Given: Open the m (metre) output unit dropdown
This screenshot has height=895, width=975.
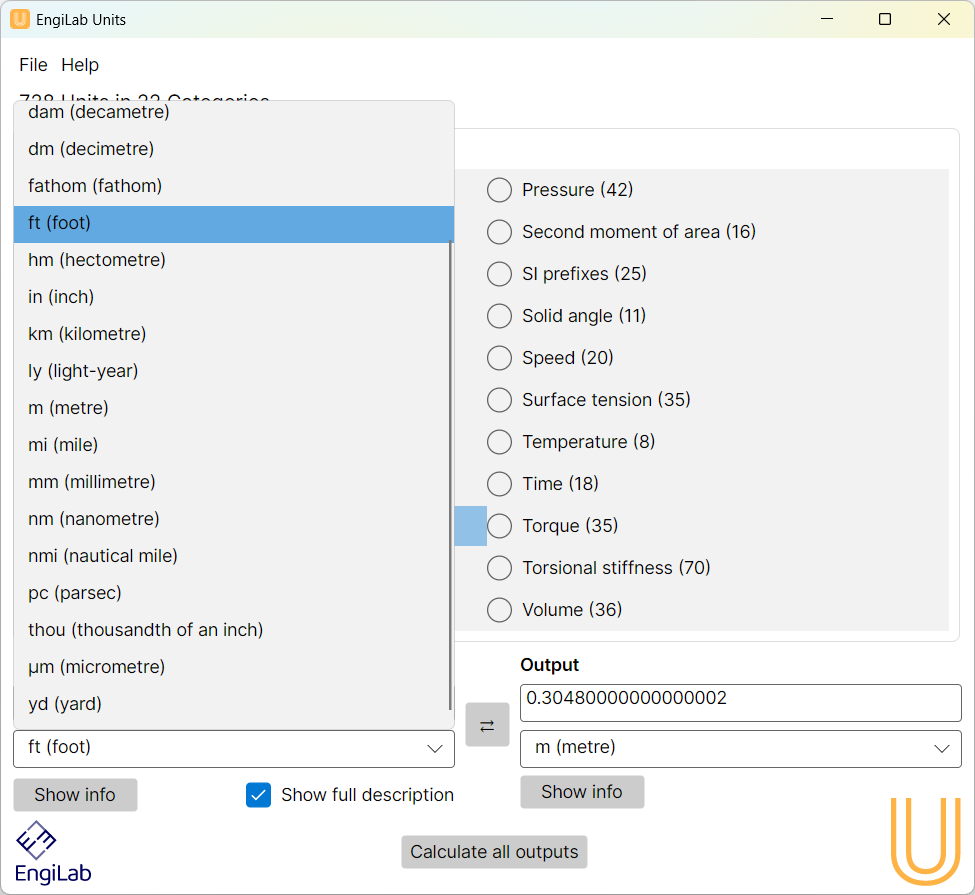Looking at the screenshot, I should point(740,748).
